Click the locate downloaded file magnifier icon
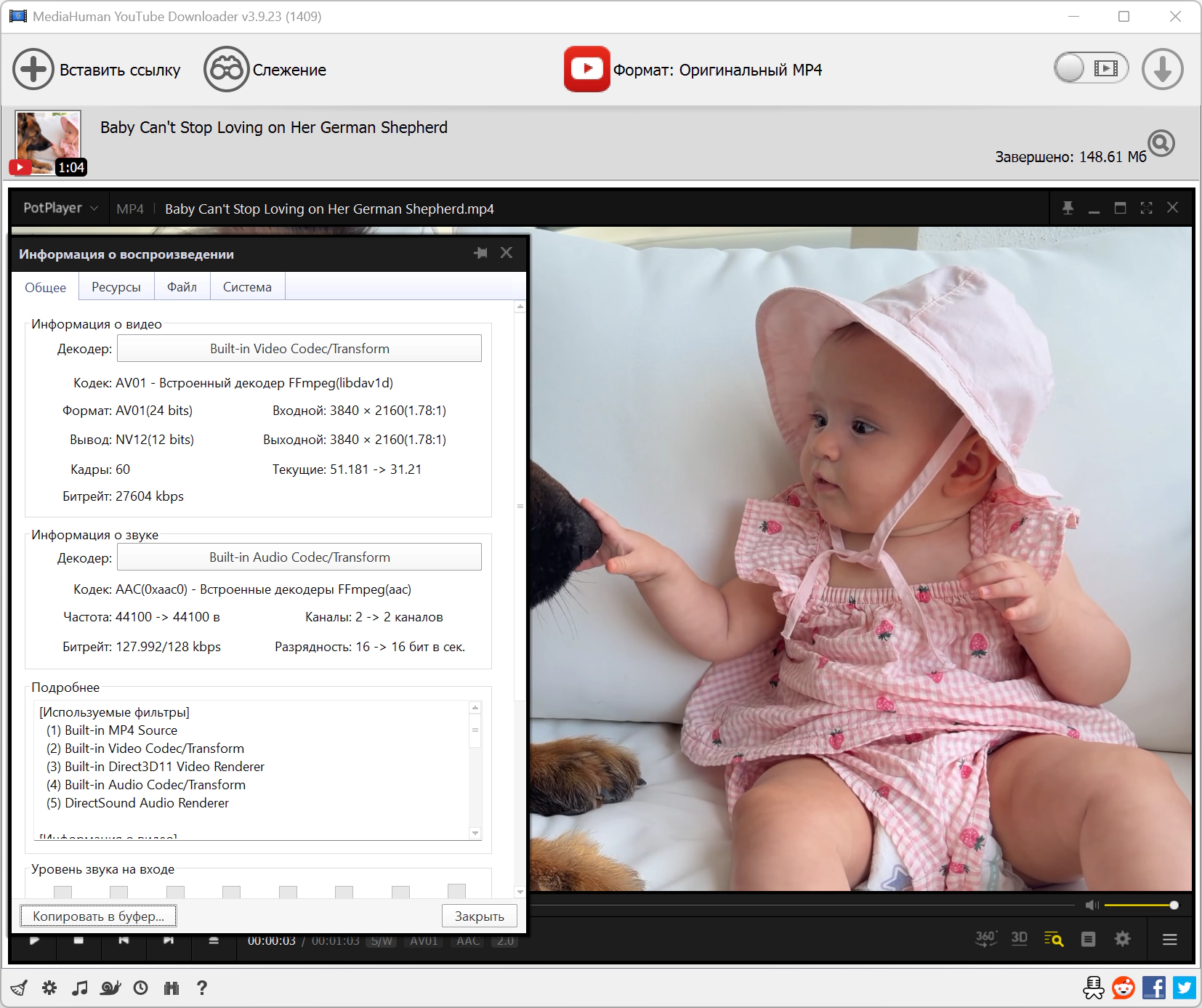This screenshot has width=1202, height=1008. [1161, 143]
